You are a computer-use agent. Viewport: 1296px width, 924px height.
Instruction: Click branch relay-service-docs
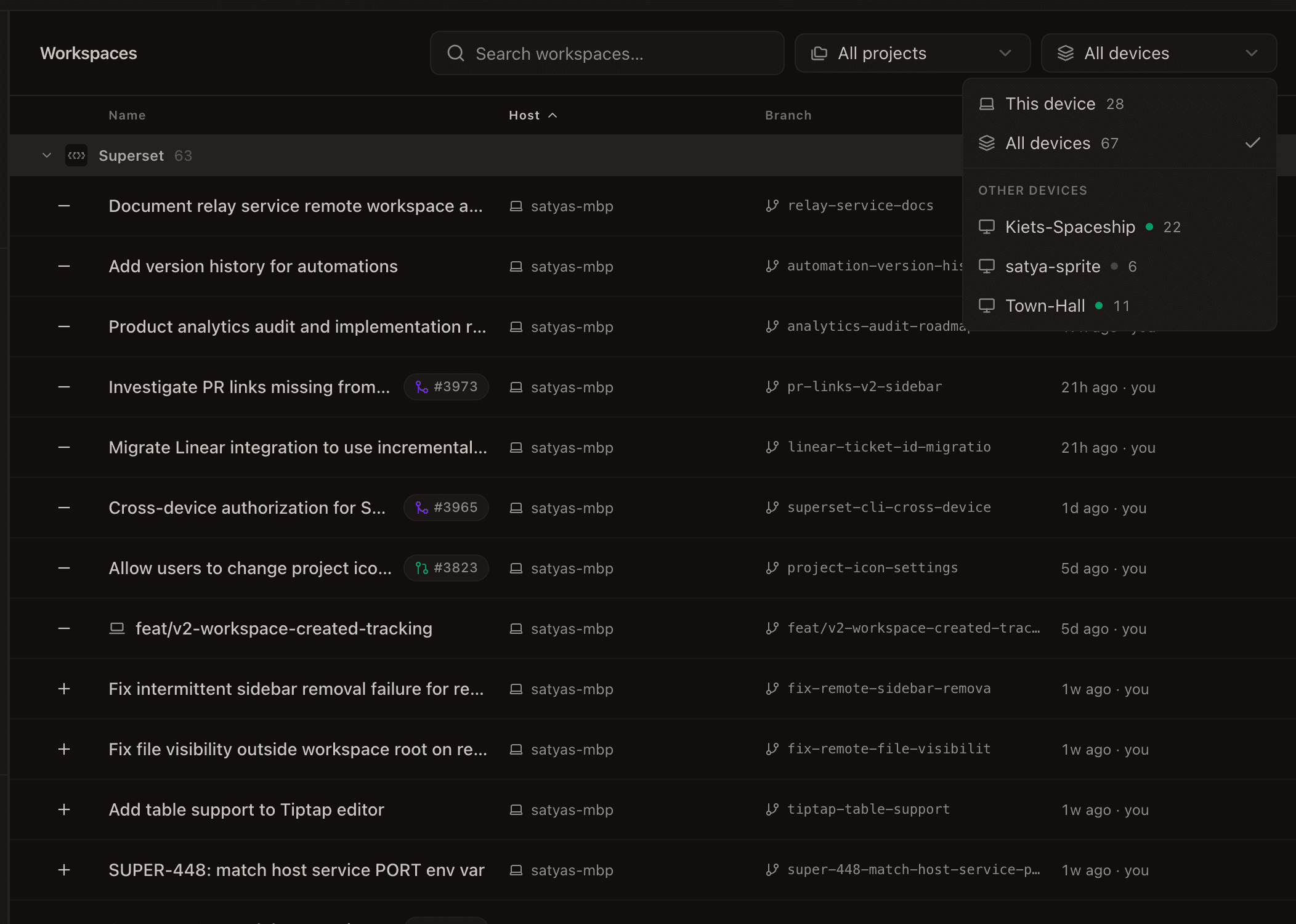(x=861, y=206)
